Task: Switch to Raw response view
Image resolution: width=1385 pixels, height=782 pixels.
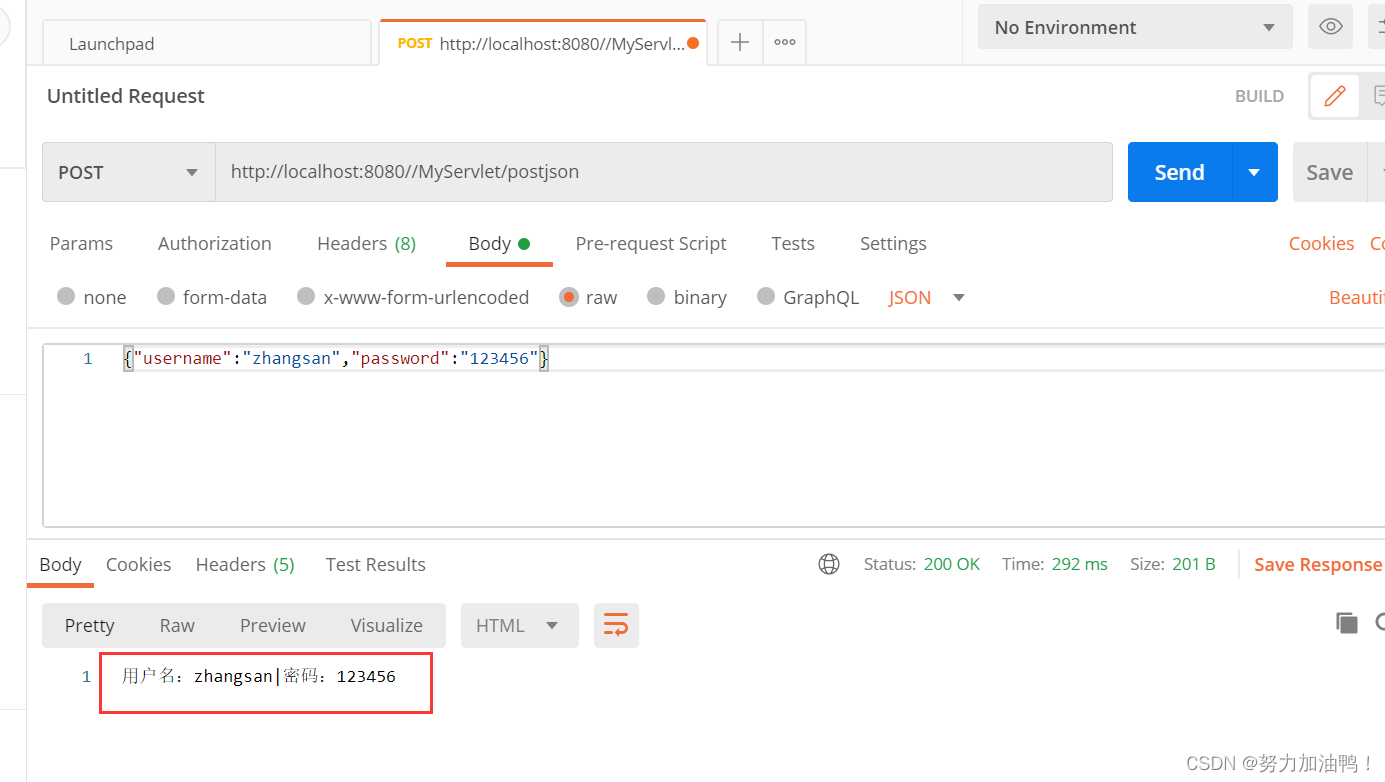Action: tap(177, 625)
